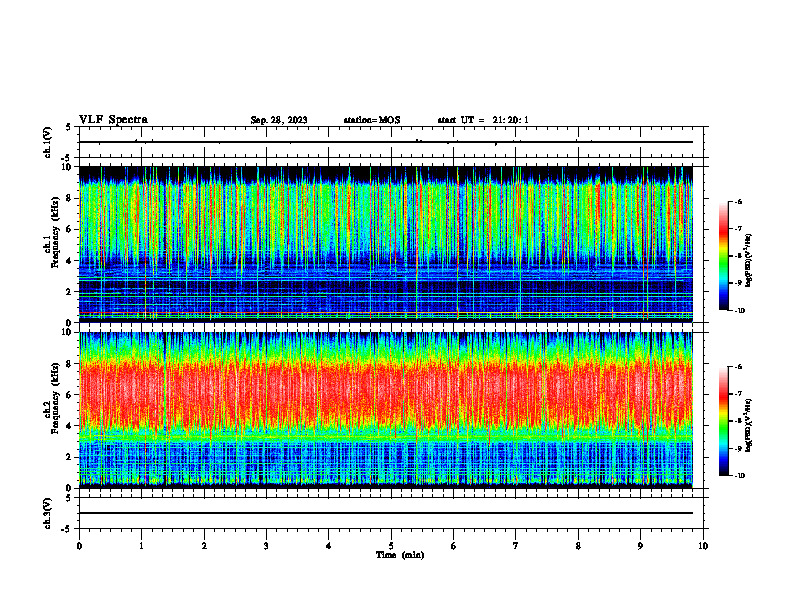Click the ch.2 spectrogram panel
The width and height of the screenshot is (792, 612).
(x=386, y=410)
